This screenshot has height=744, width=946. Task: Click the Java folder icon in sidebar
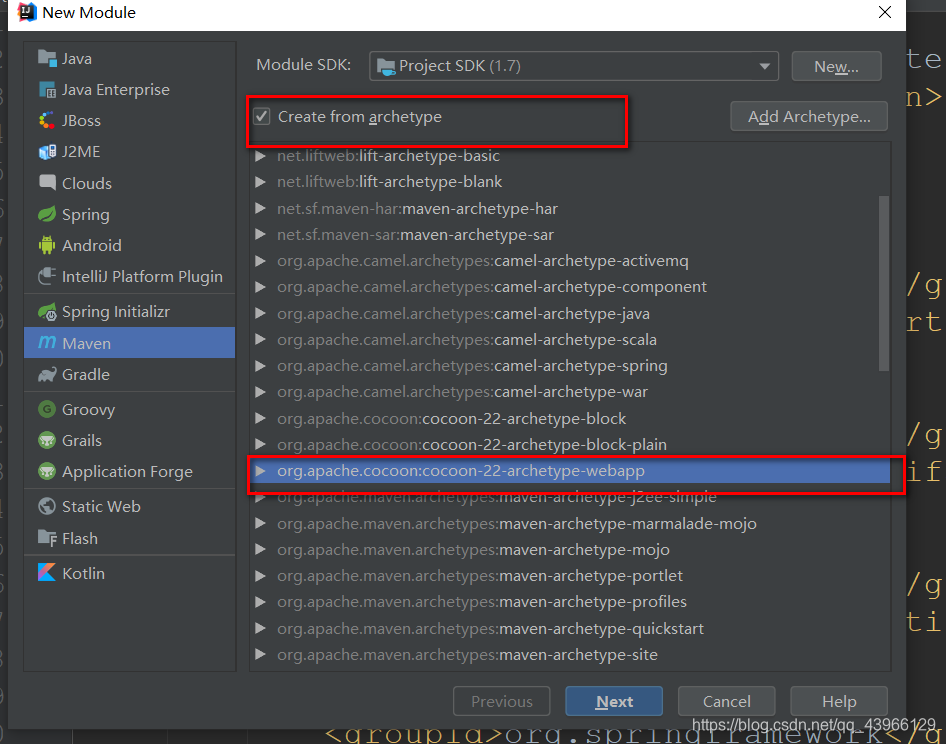(47, 59)
